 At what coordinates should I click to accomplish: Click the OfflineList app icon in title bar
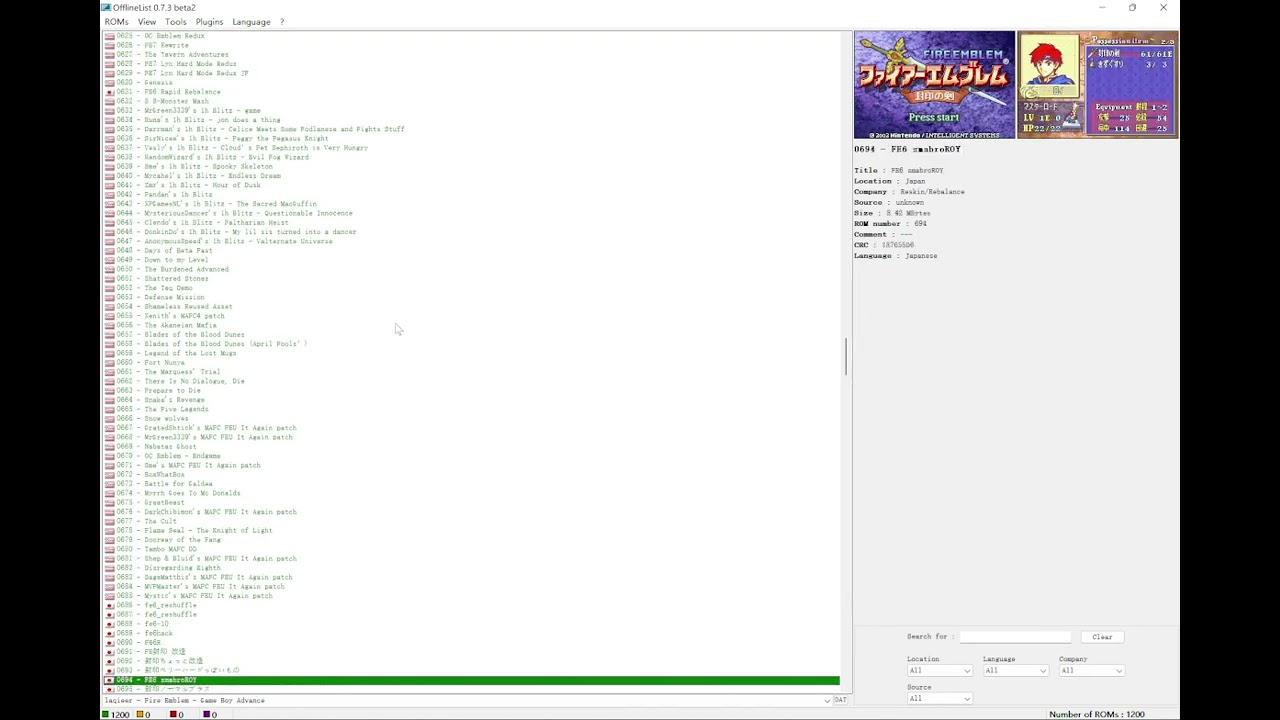pos(106,7)
